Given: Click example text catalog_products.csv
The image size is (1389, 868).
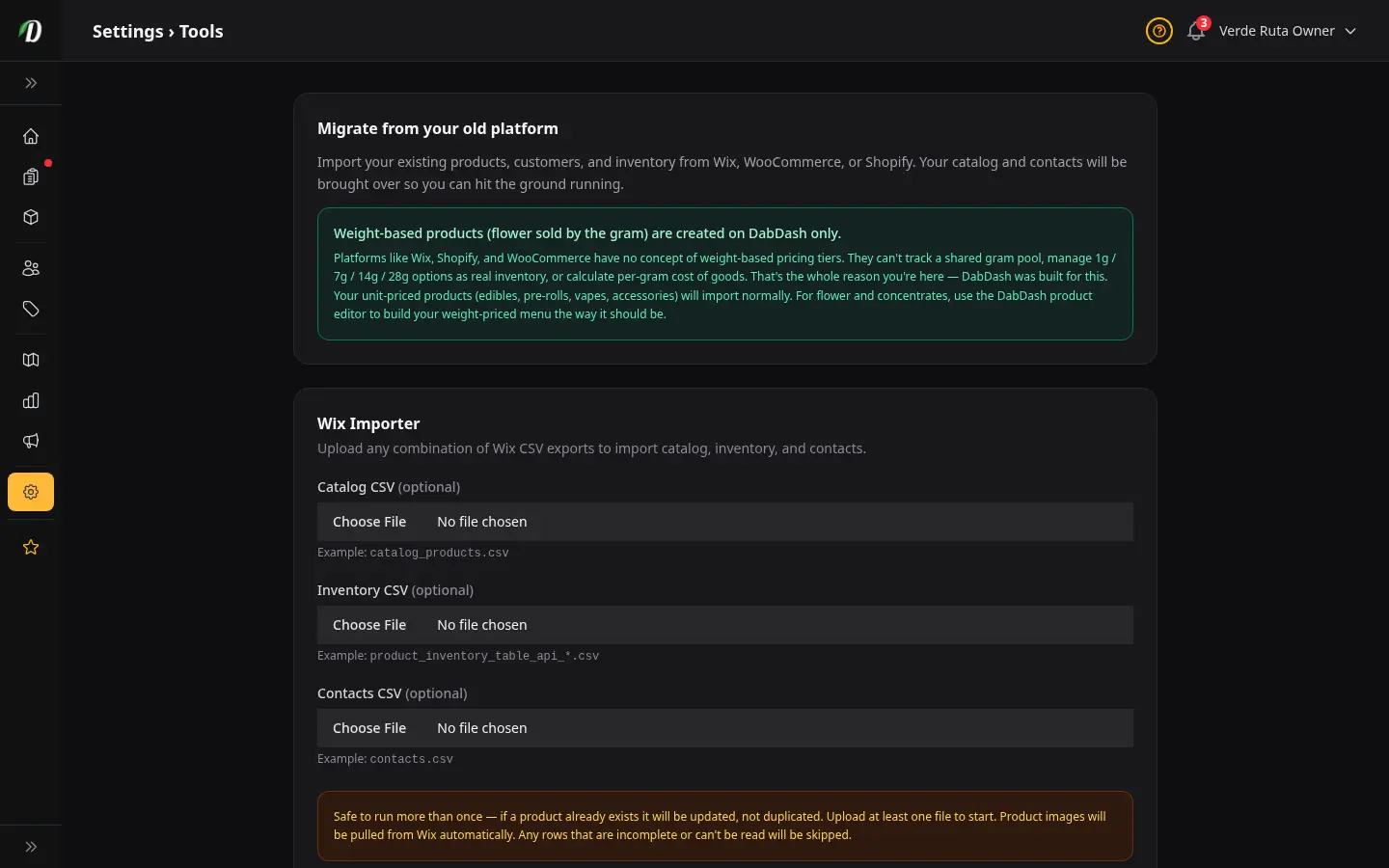Looking at the screenshot, I should pos(439,553).
